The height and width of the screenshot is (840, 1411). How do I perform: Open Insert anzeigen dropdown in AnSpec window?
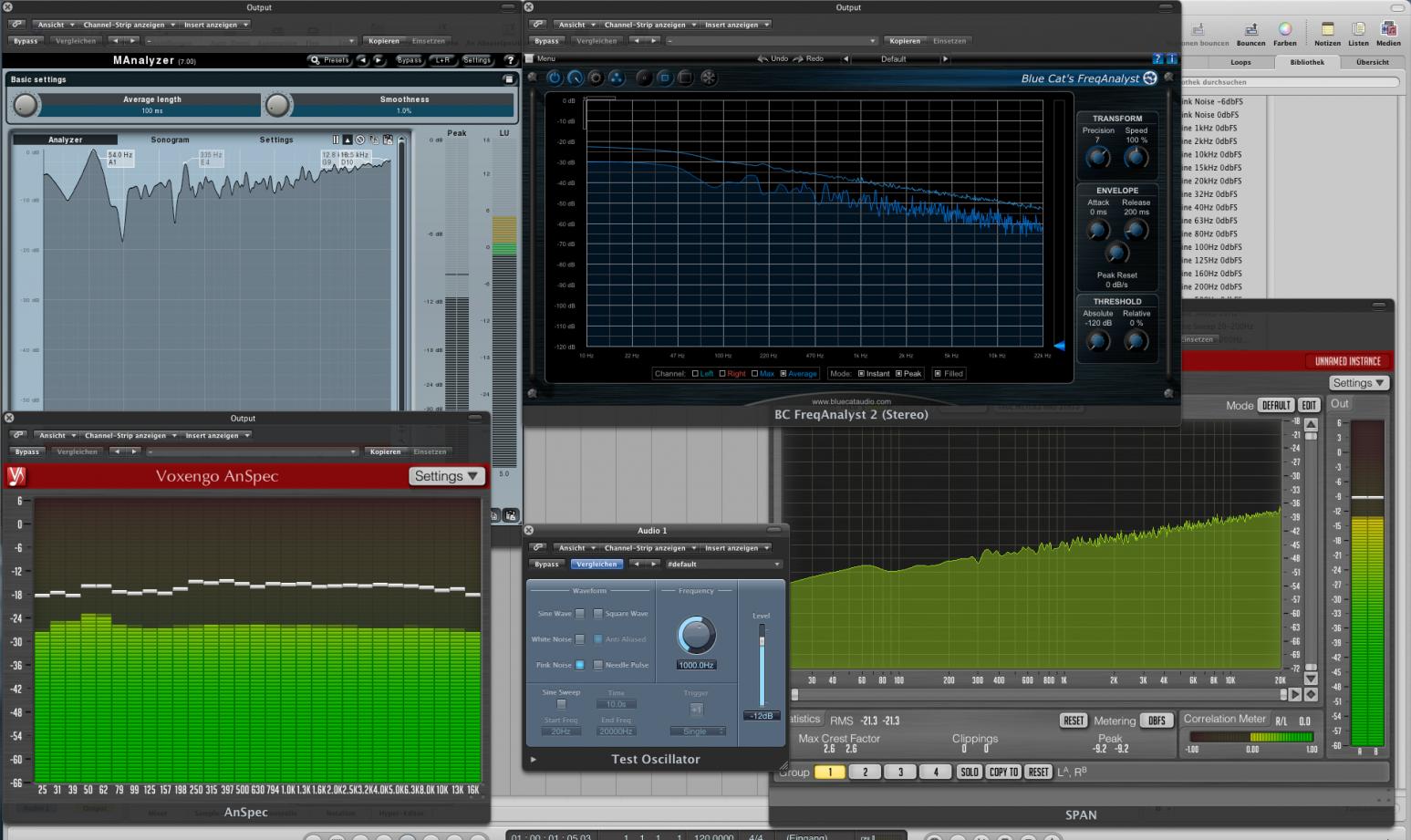pyautogui.click(x=216, y=435)
